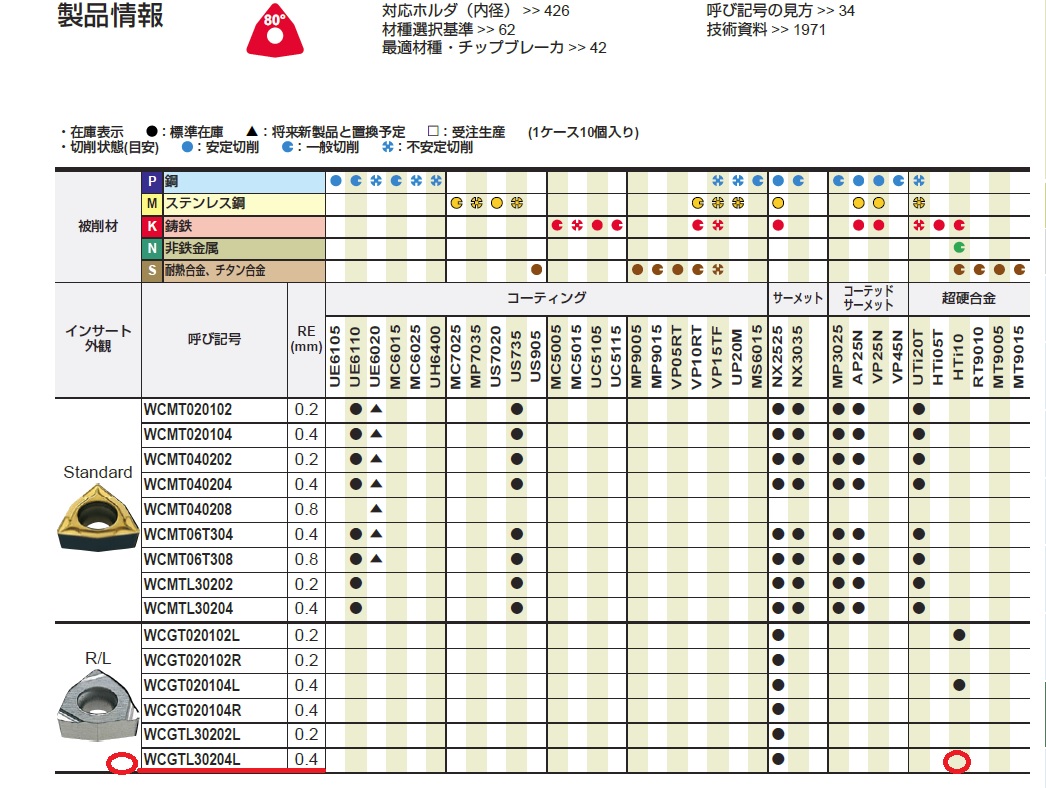This screenshot has width=1046, height=788.
Task: Click the RE (mm) column header
Action: pos(306,339)
